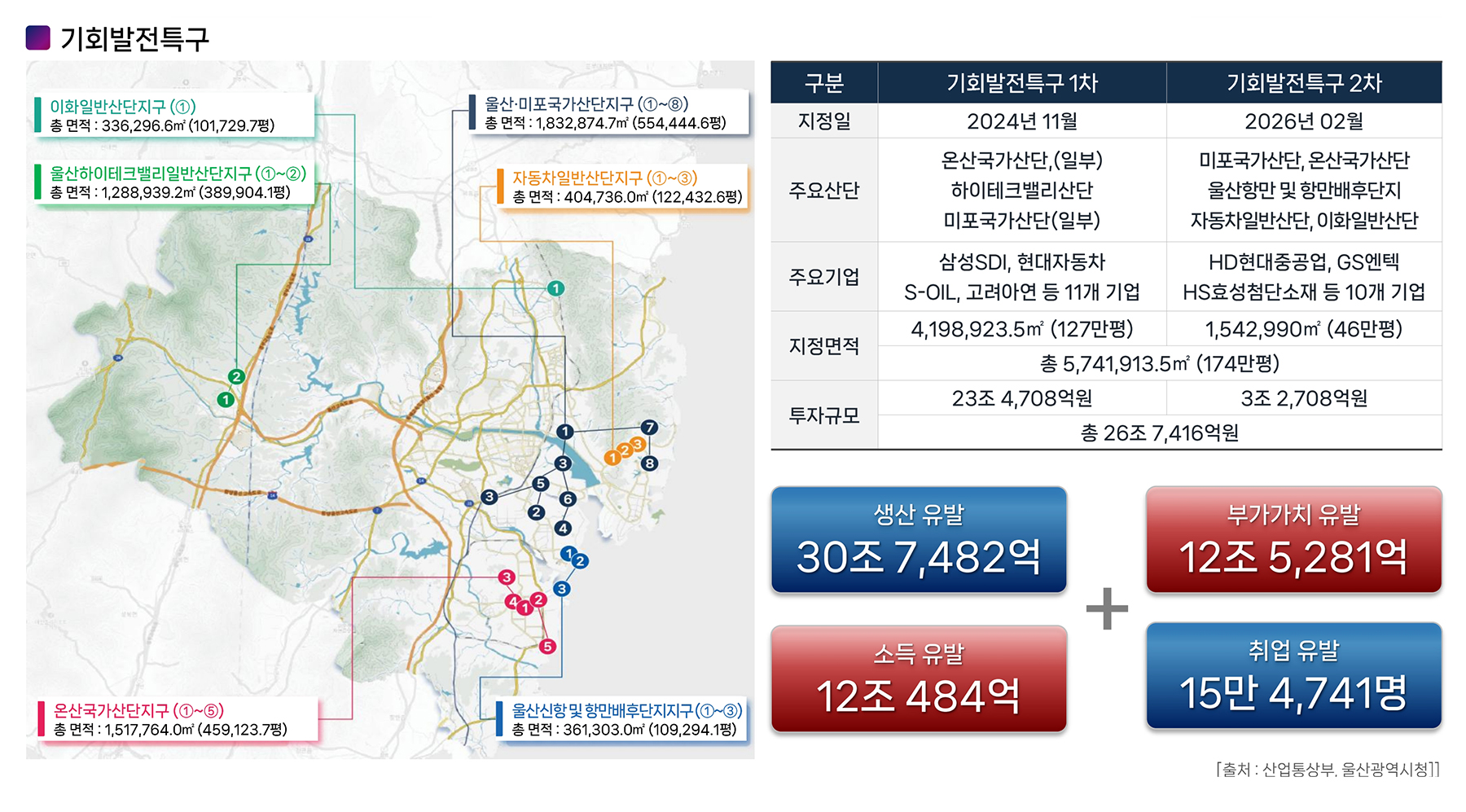Click orange marker 1 of 자동차일반산단지구

click(612, 458)
